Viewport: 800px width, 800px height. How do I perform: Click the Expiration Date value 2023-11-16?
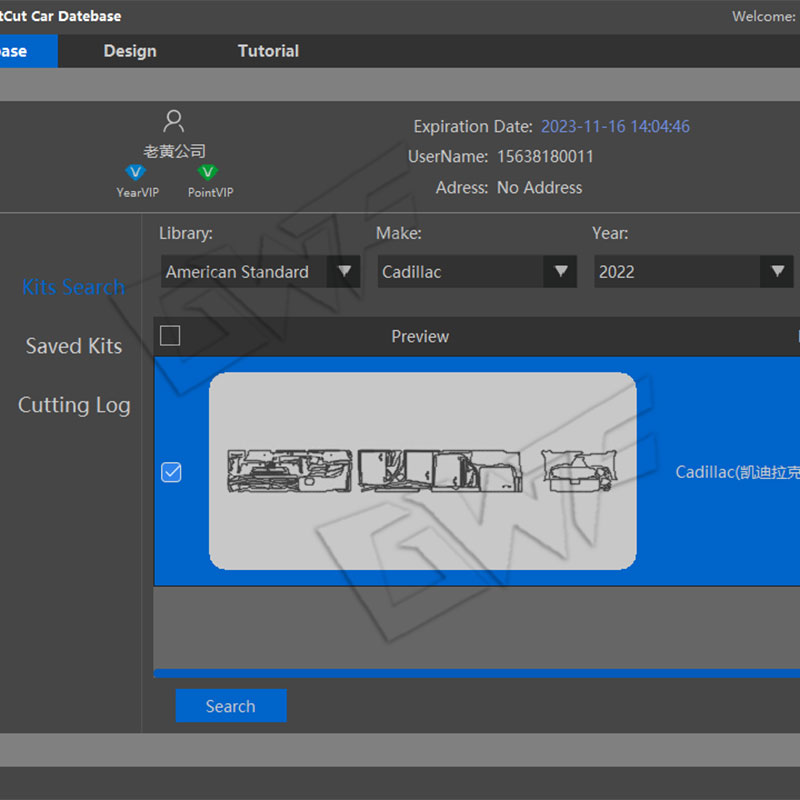click(615, 127)
